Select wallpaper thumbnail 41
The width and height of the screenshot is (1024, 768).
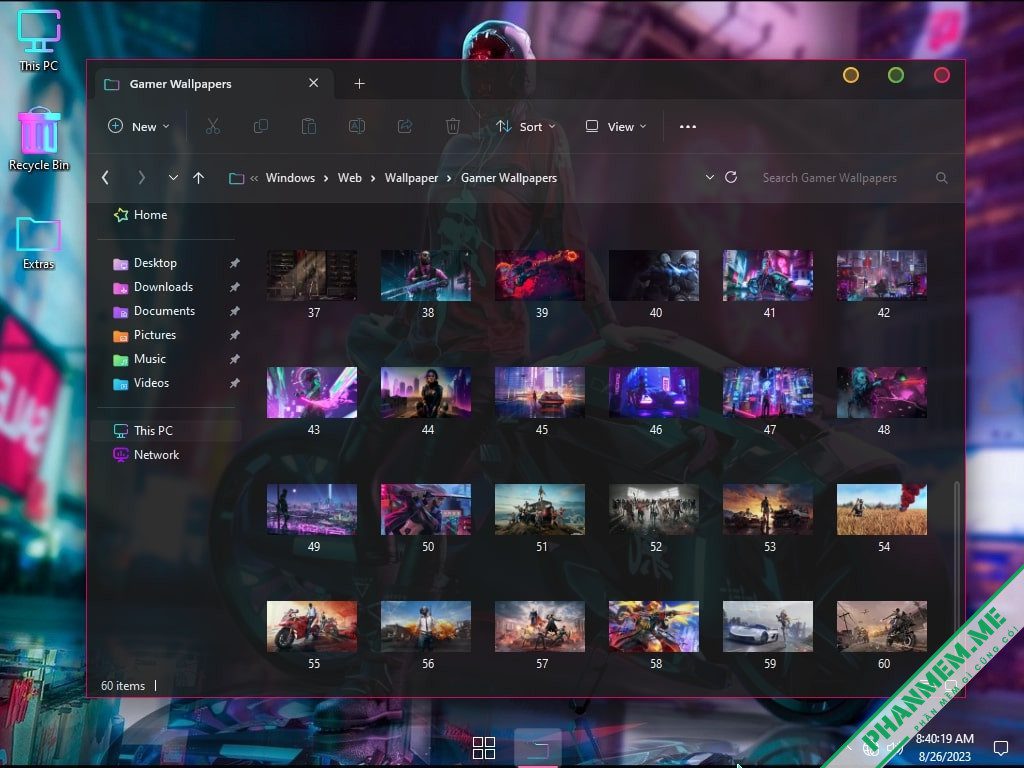click(x=768, y=276)
